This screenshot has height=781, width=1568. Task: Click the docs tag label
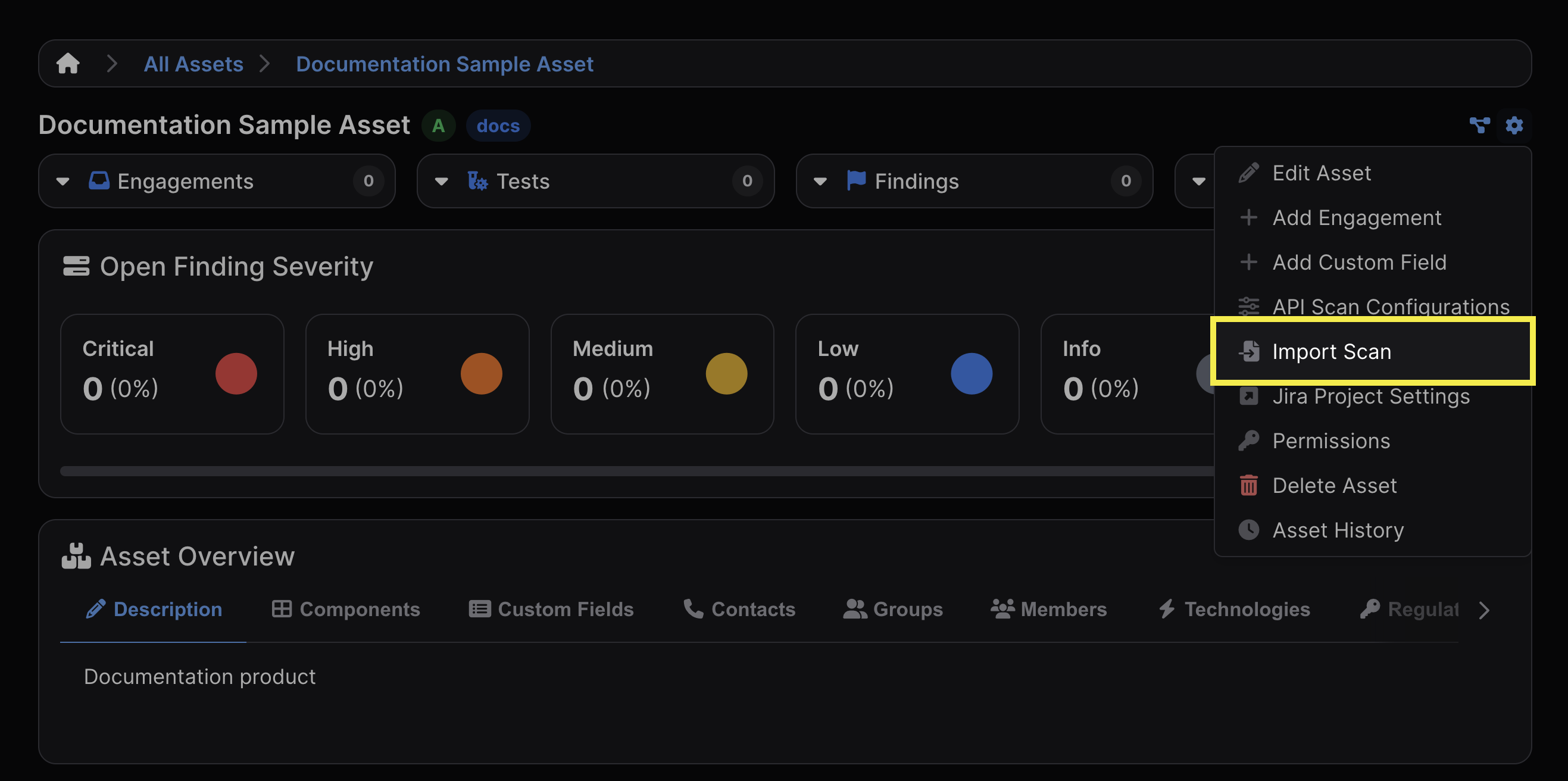(498, 126)
